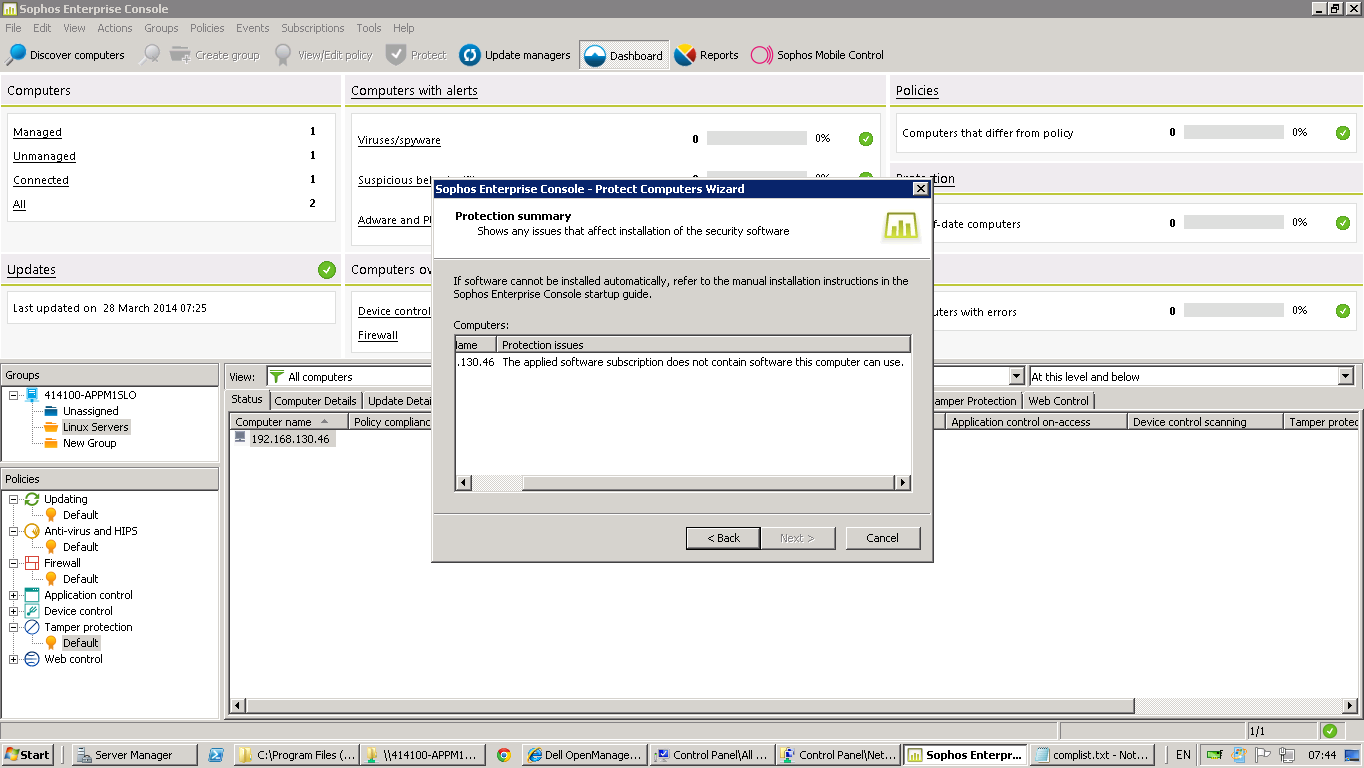Click the Back button in the wizard
Image resolution: width=1364 pixels, height=768 pixels.
[724, 538]
